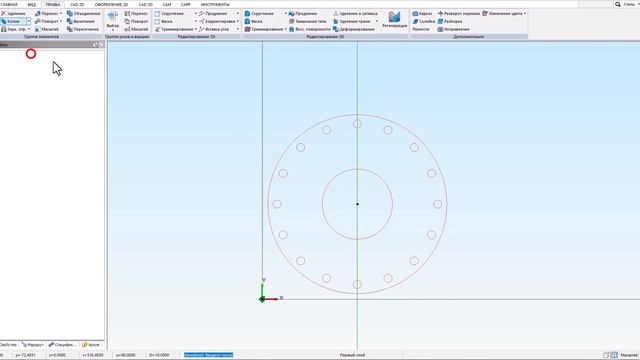The width and height of the screenshot is (640, 360).
Task: Select the Удаление tool in element group
Action: tap(13, 13)
